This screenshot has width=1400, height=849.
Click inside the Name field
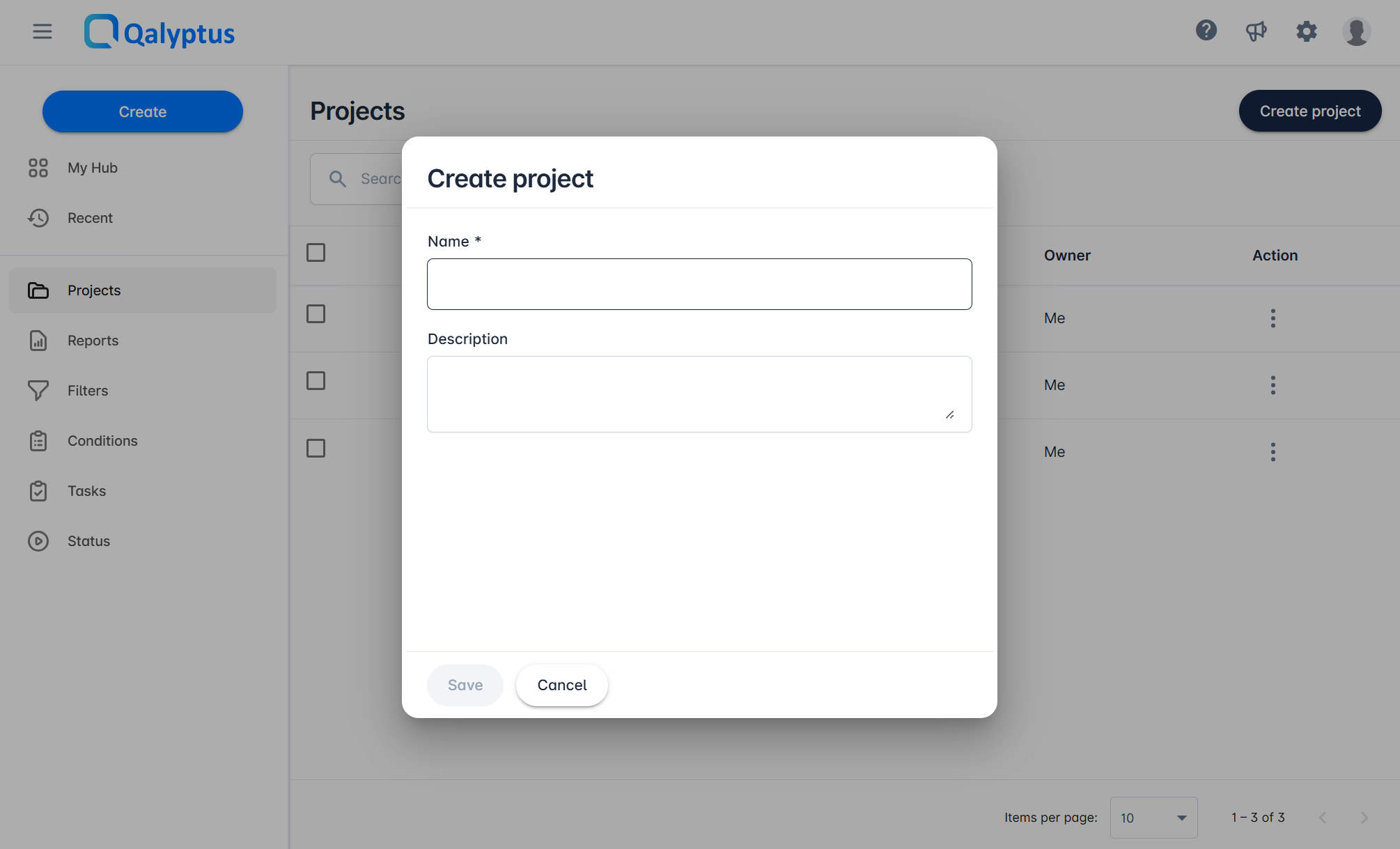699,283
